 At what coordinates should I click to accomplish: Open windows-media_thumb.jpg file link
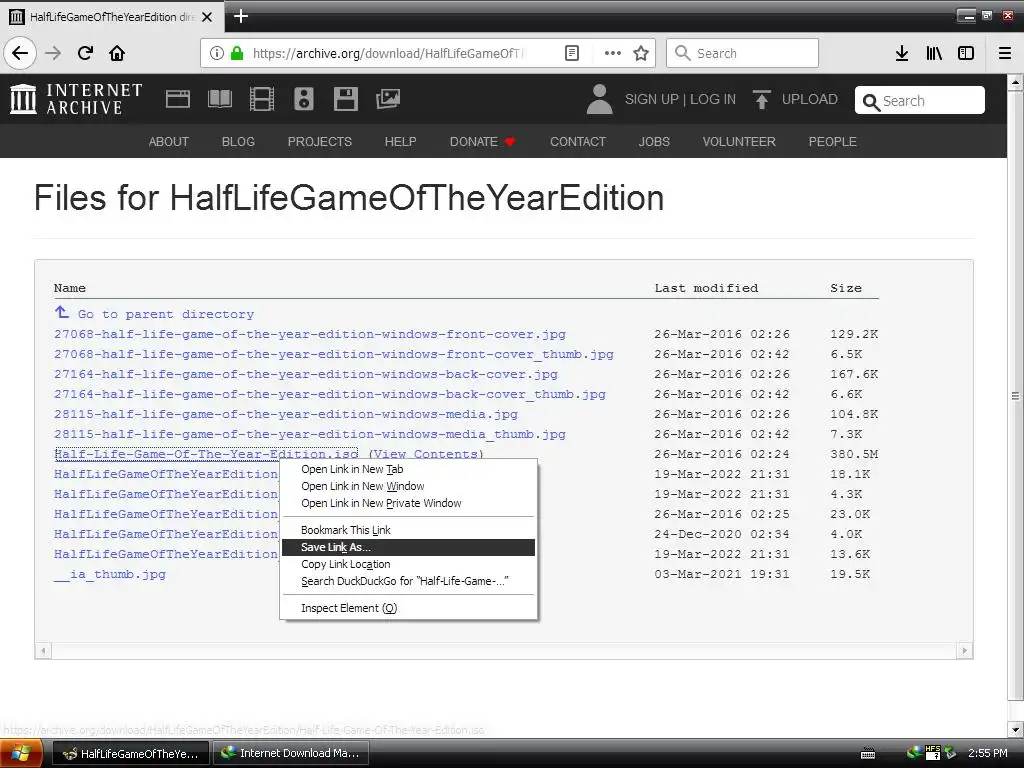tap(310, 434)
